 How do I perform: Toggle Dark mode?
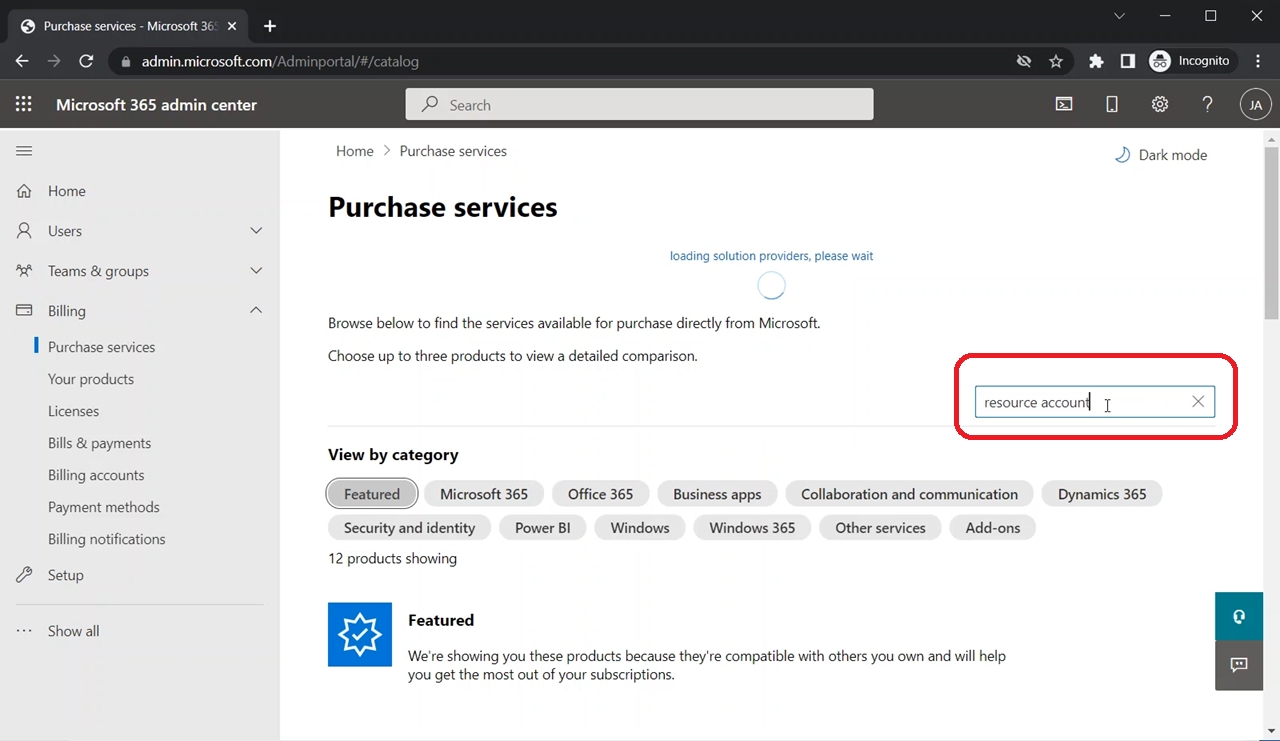[x=1161, y=155]
